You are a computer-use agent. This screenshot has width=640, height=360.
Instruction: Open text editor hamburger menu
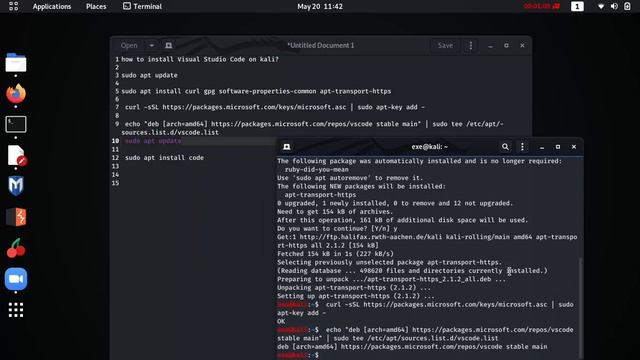(x=471, y=45)
